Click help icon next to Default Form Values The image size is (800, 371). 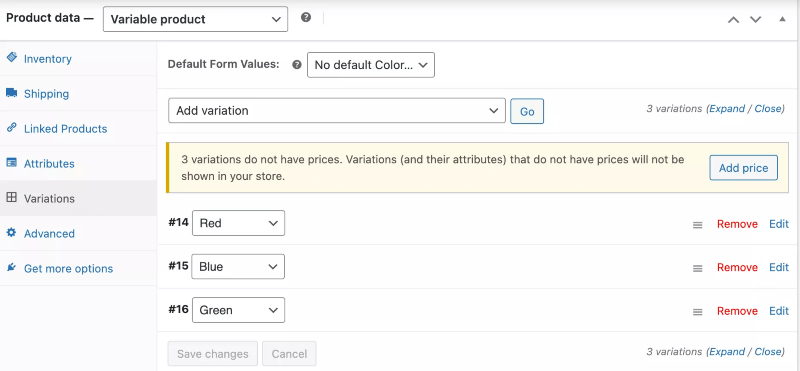pos(297,65)
